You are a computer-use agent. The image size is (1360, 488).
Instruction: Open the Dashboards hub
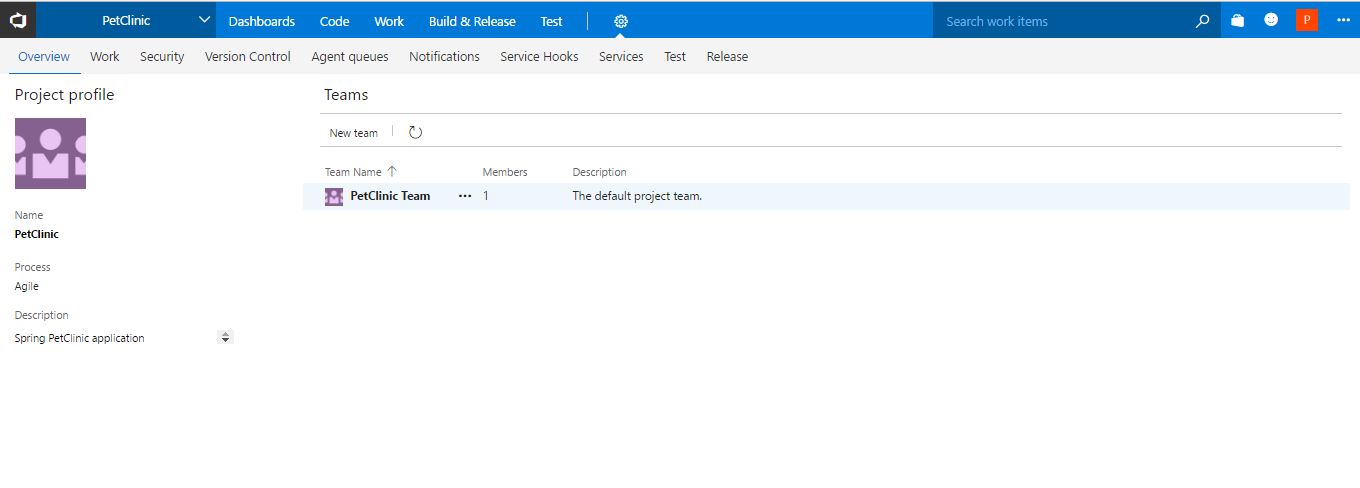(262, 21)
